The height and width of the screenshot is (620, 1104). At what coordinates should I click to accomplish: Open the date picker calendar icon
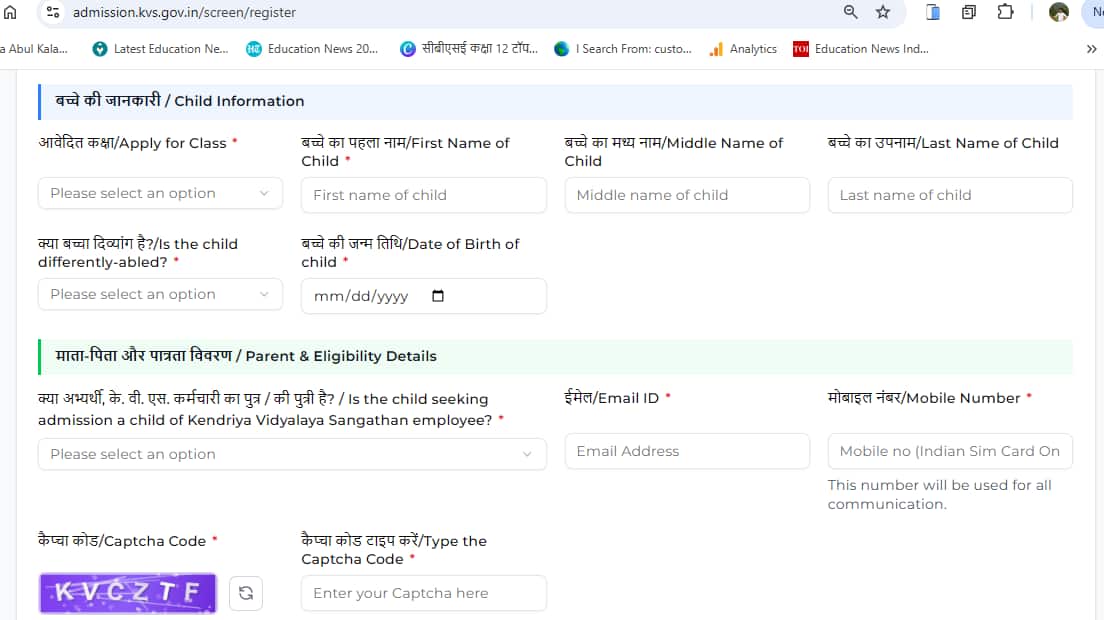(x=437, y=296)
